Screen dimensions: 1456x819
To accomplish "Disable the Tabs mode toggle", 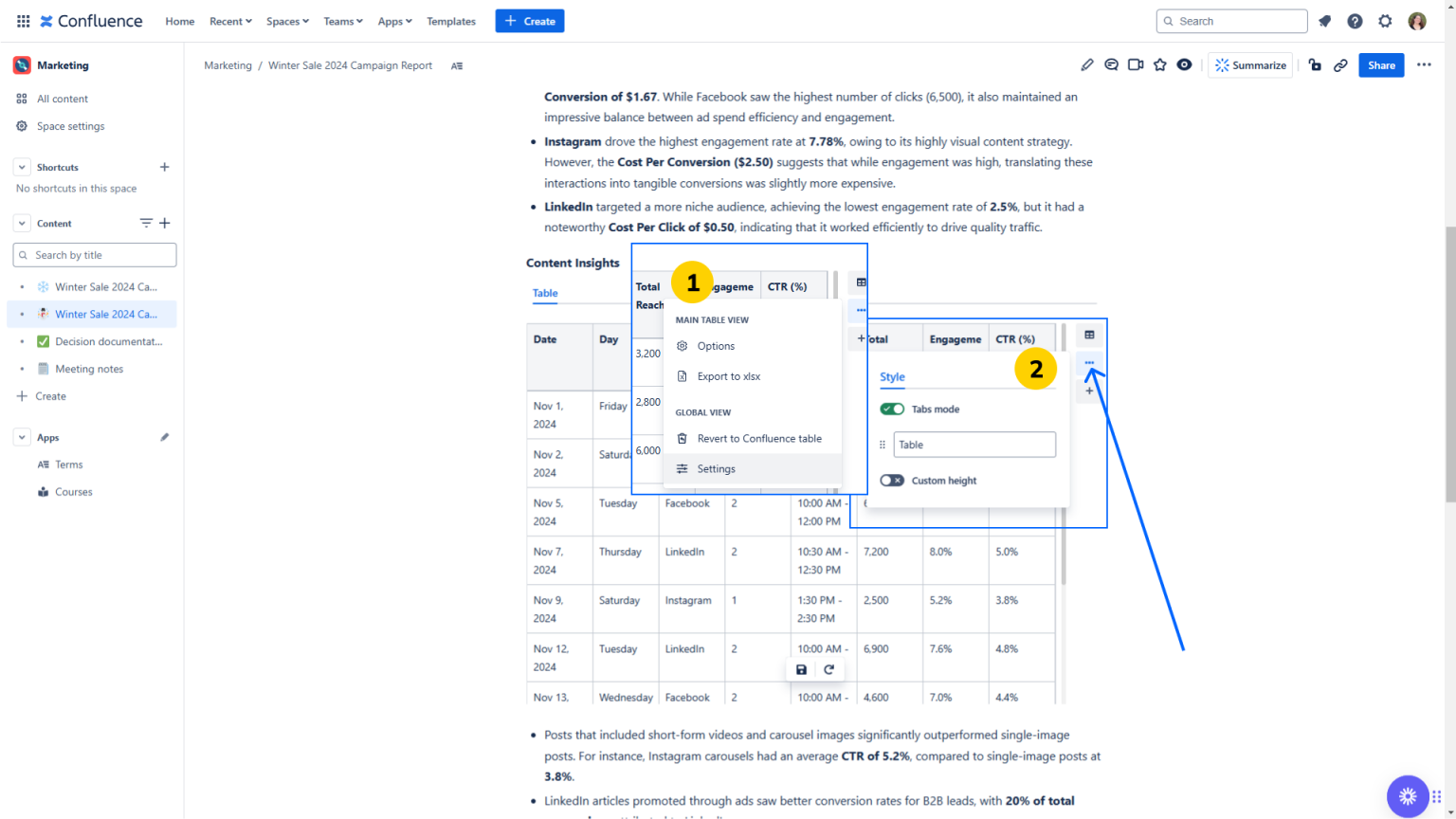I will (x=891, y=409).
